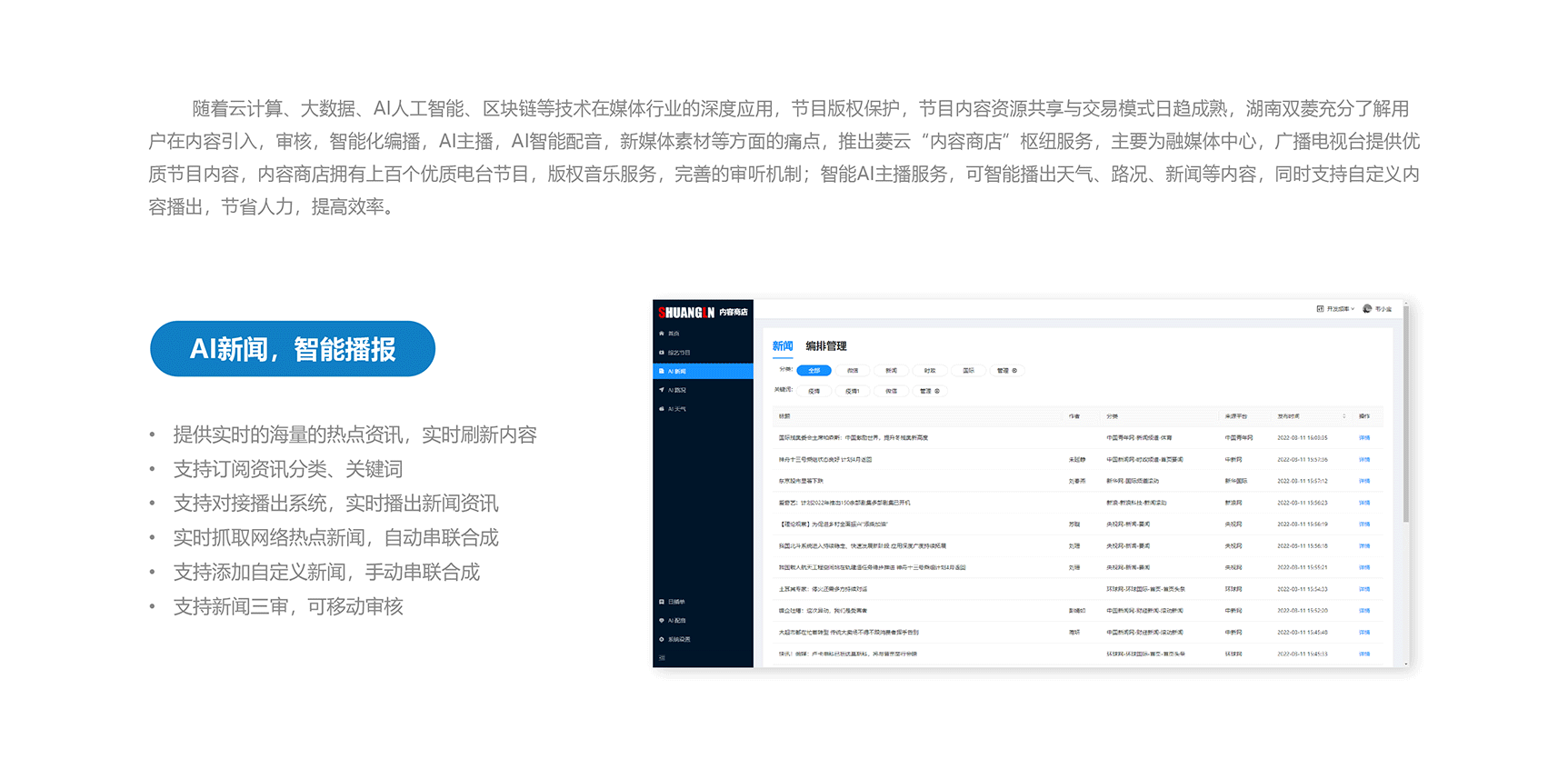1568x769 pixels.
Task: Open 详情 for the 15:45:48 news row
Action: (1364, 633)
